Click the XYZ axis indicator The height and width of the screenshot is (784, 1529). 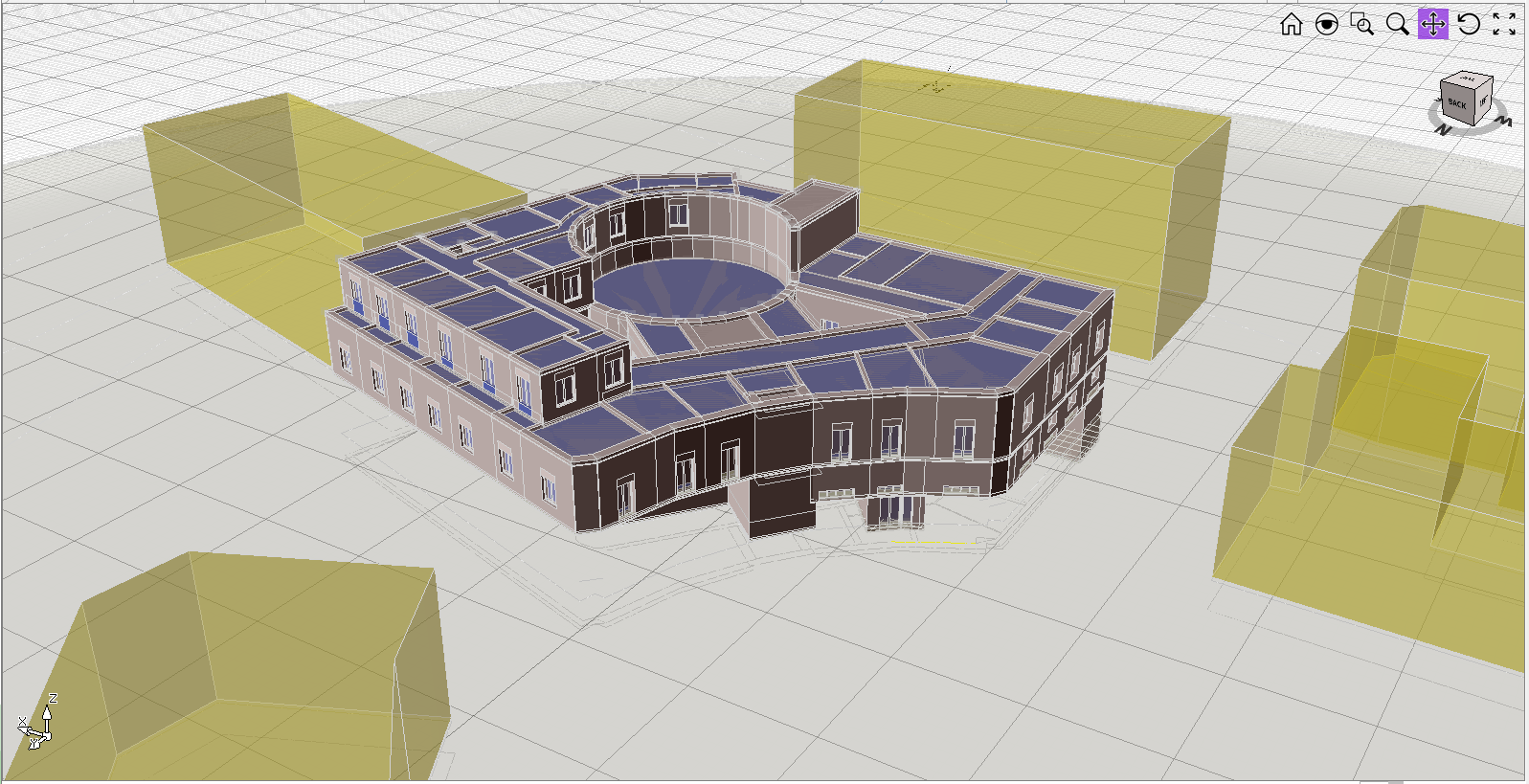(x=37, y=722)
